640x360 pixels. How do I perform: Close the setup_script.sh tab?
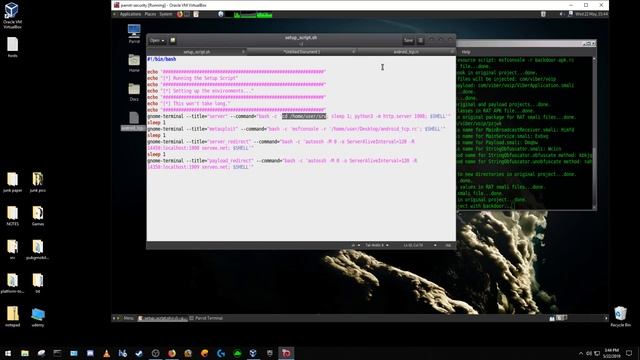243,52
